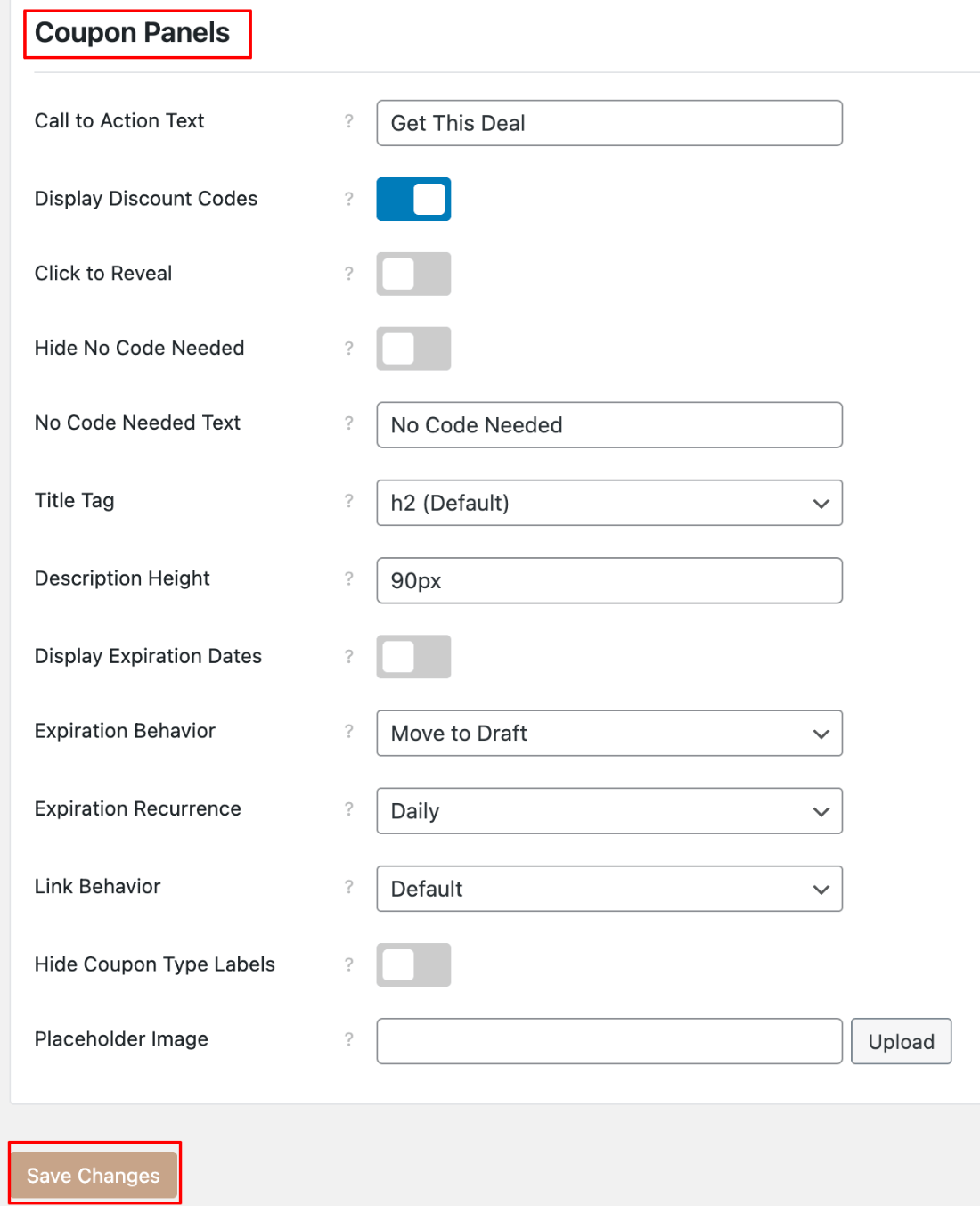Screen dimensions: 980x1206
Task: Expand the Expiration Behavior dropdown
Action: 608,734
